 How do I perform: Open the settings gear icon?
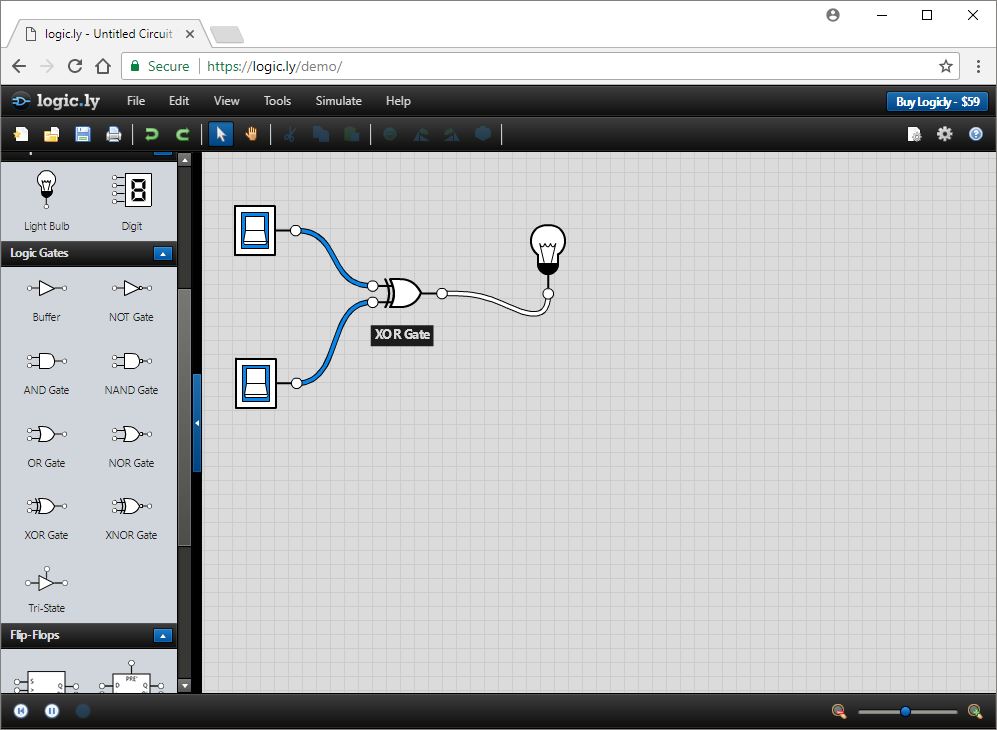click(x=944, y=134)
